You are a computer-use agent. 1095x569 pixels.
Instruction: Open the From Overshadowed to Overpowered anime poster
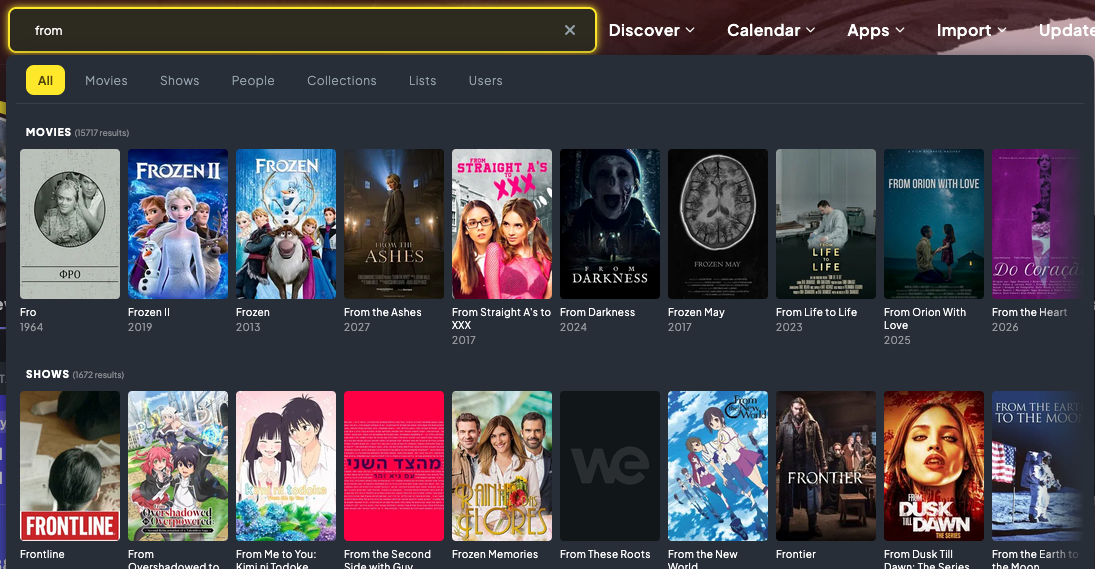pyautogui.click(x=178, y=466)
